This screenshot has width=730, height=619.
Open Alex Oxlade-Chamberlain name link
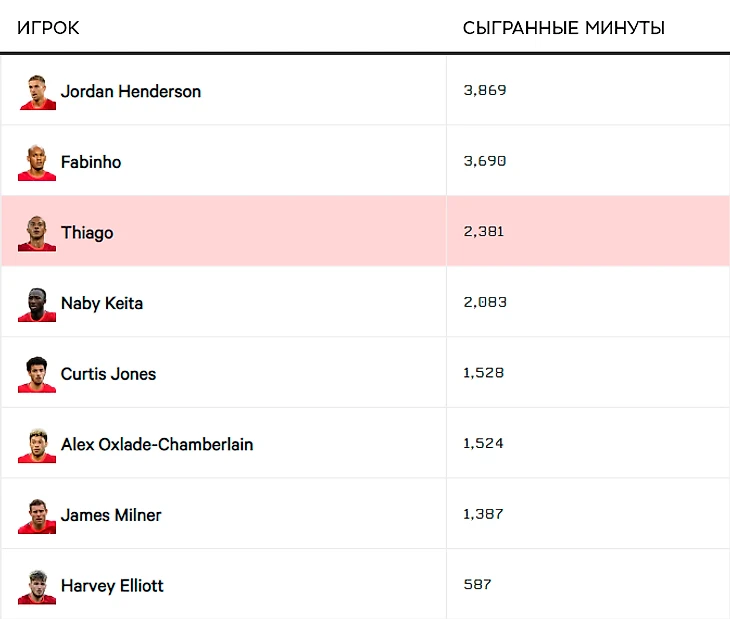(x=157, y=444)
